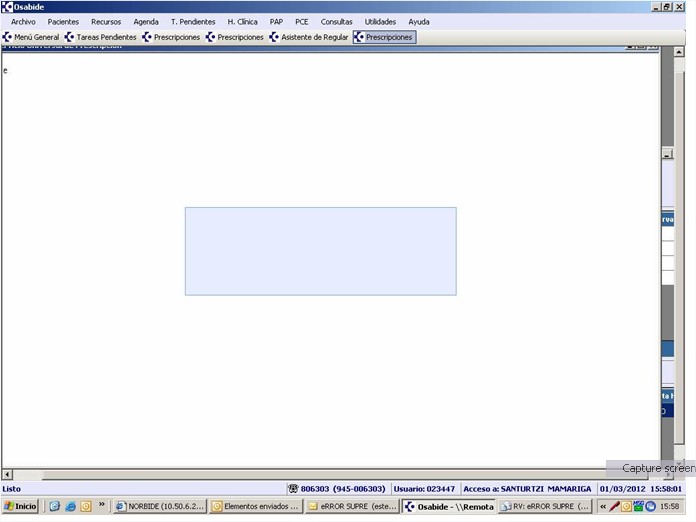Open the Archivo menu
This screenshot has width=696, height=522.
click(x=23, y=21)
